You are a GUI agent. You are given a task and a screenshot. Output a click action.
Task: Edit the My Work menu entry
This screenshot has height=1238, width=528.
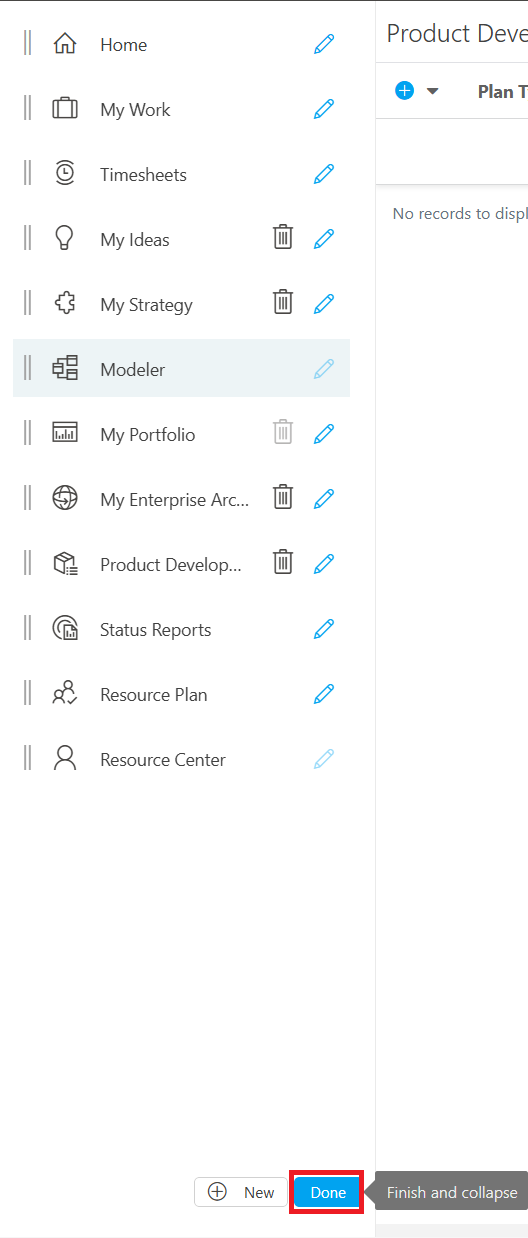pos(323,109)
